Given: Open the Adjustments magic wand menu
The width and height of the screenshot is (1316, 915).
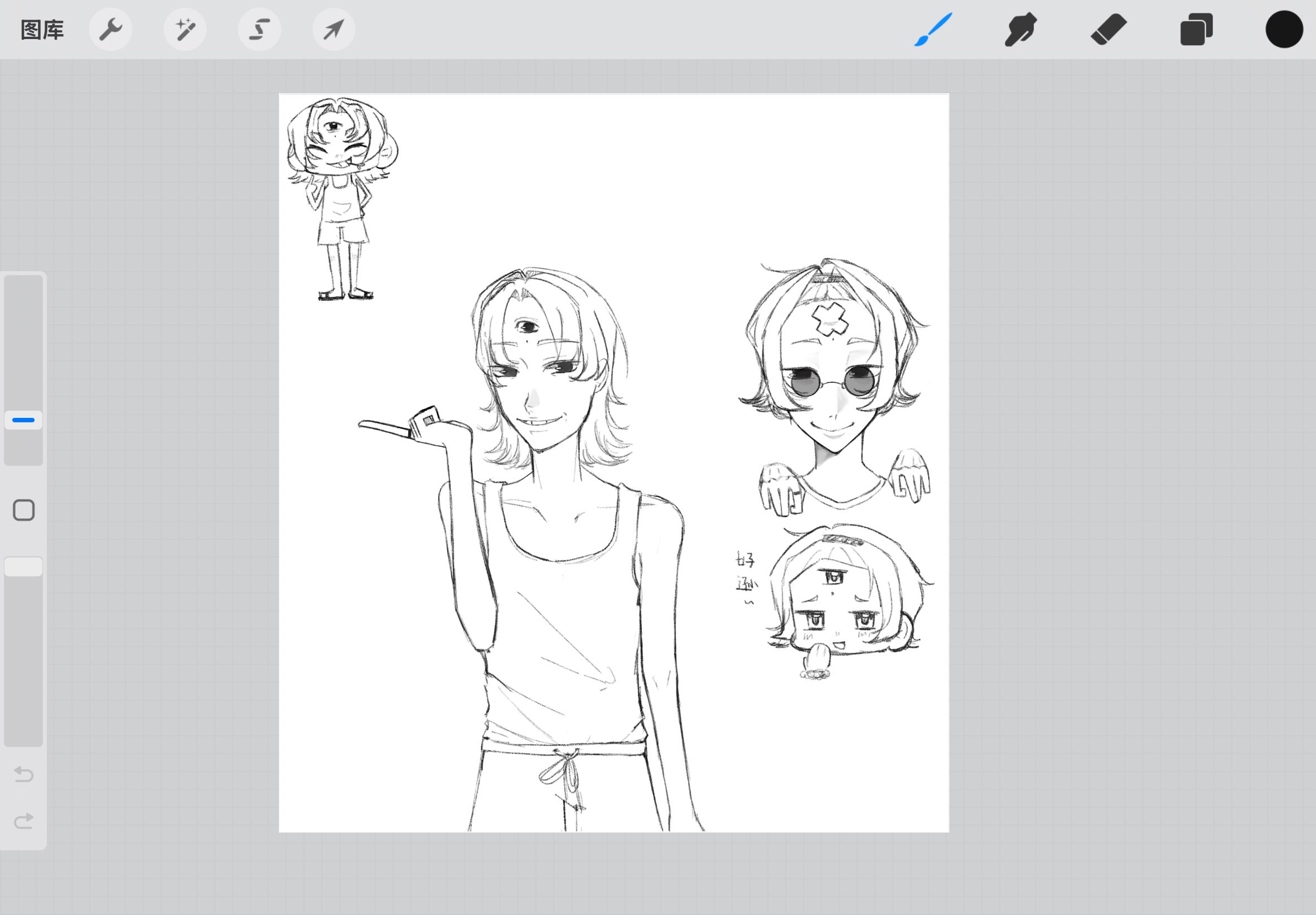Looking at the screenshot, I should [x=185, y=30].
